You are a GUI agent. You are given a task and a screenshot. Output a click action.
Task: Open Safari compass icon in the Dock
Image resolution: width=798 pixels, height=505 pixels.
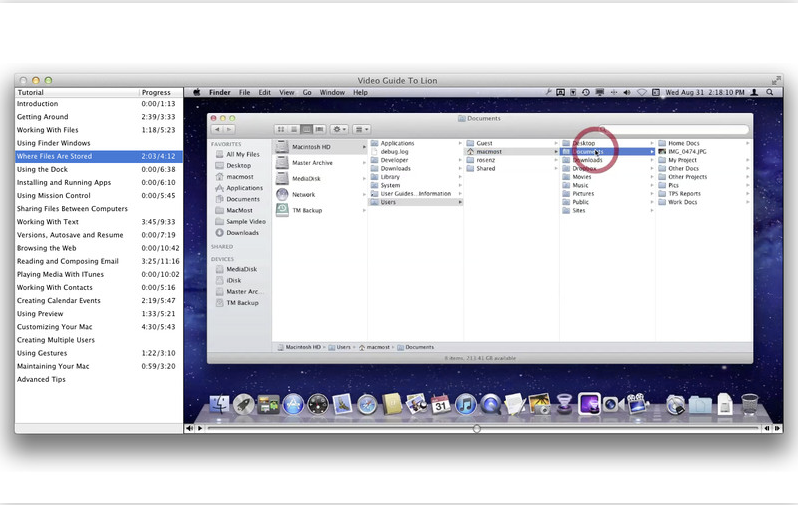coord(367,405)
